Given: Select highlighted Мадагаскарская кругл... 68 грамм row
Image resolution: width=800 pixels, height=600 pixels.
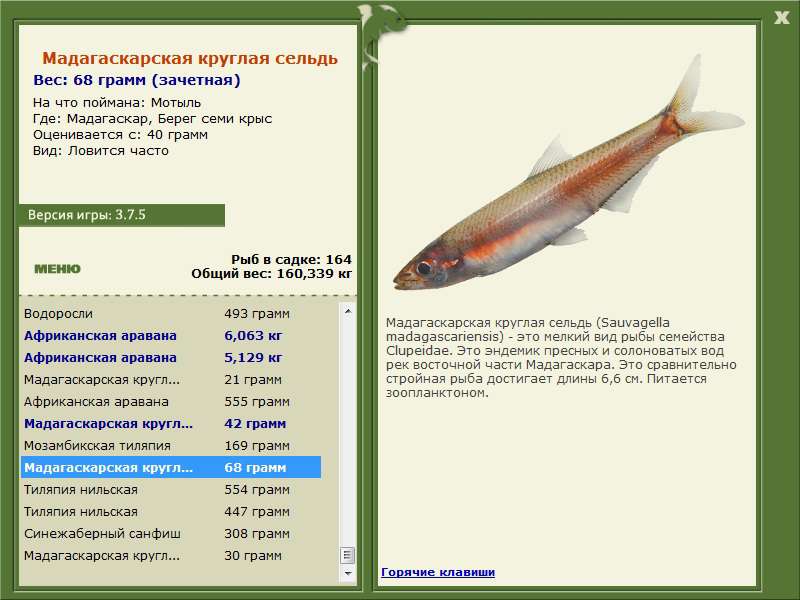Looking at the screenshot, I should pos(171,467).
